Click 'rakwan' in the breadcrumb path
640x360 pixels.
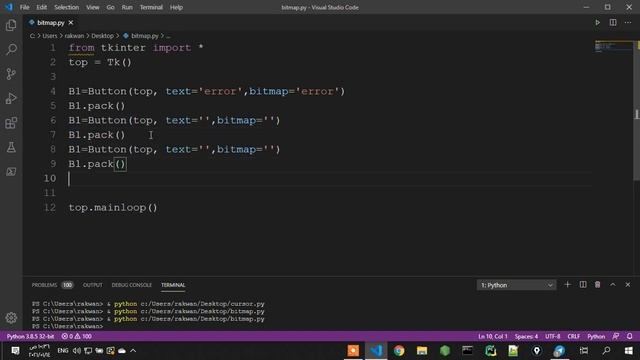click(74, 36)
